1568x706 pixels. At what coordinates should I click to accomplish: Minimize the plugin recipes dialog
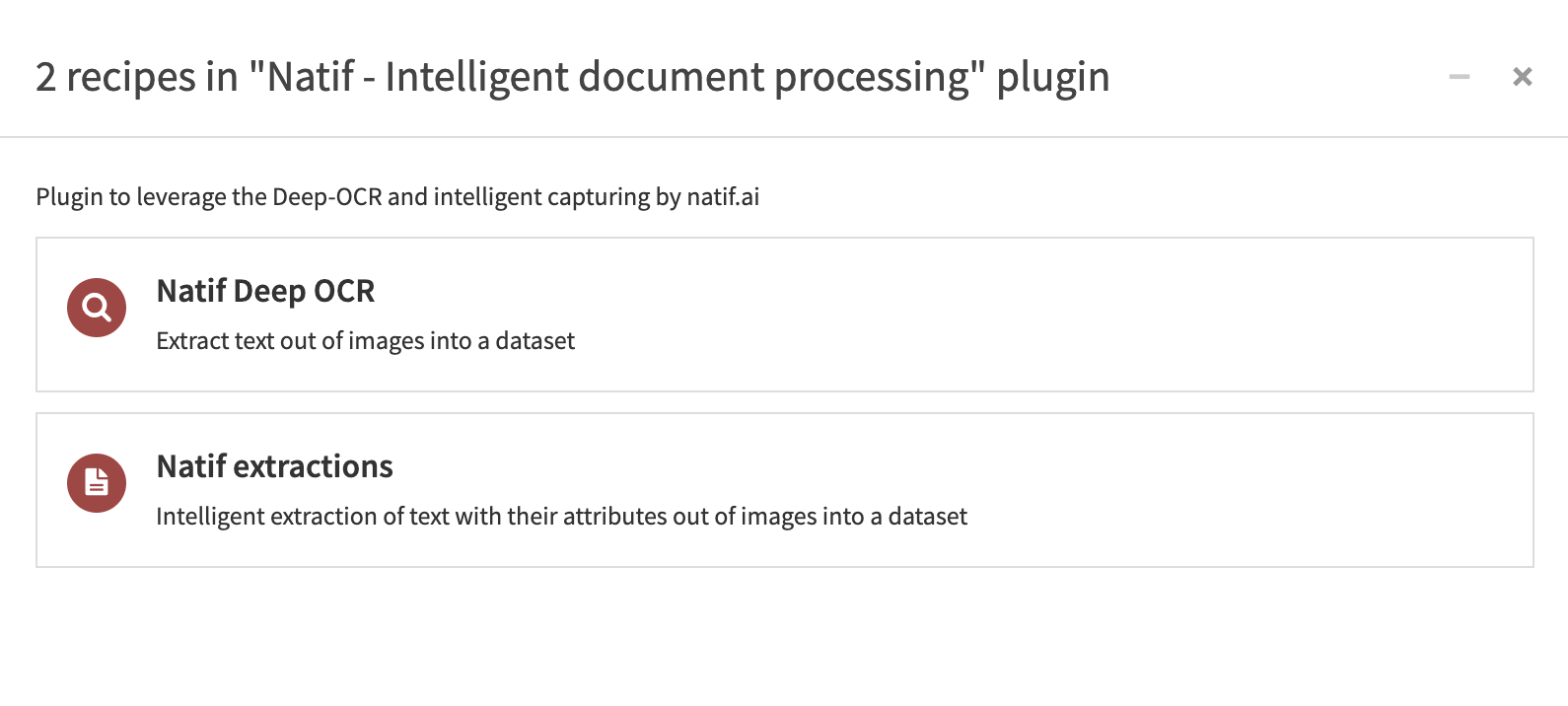point(1460,77)
